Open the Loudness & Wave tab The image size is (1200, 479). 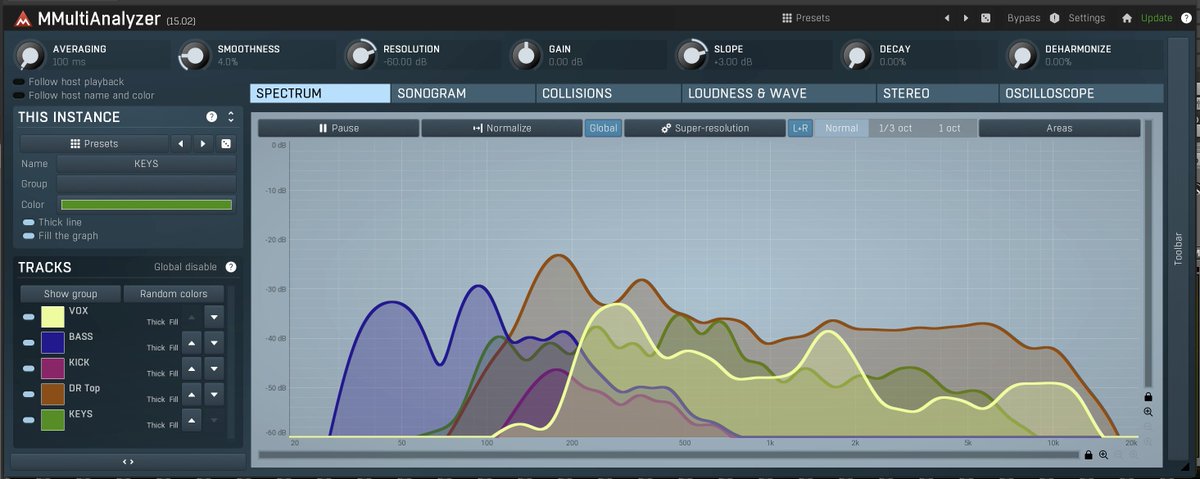coord(779,93)
